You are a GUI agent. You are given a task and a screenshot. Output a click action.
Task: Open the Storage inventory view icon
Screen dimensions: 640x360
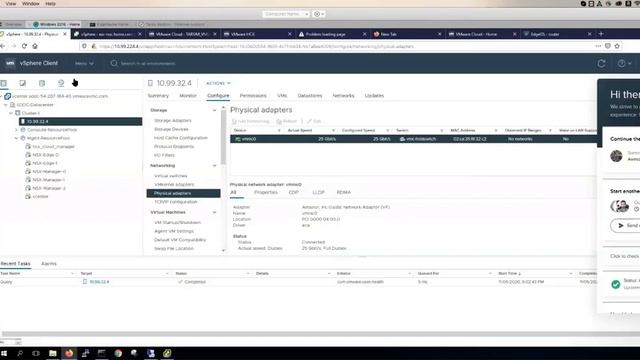click(42, 83)
